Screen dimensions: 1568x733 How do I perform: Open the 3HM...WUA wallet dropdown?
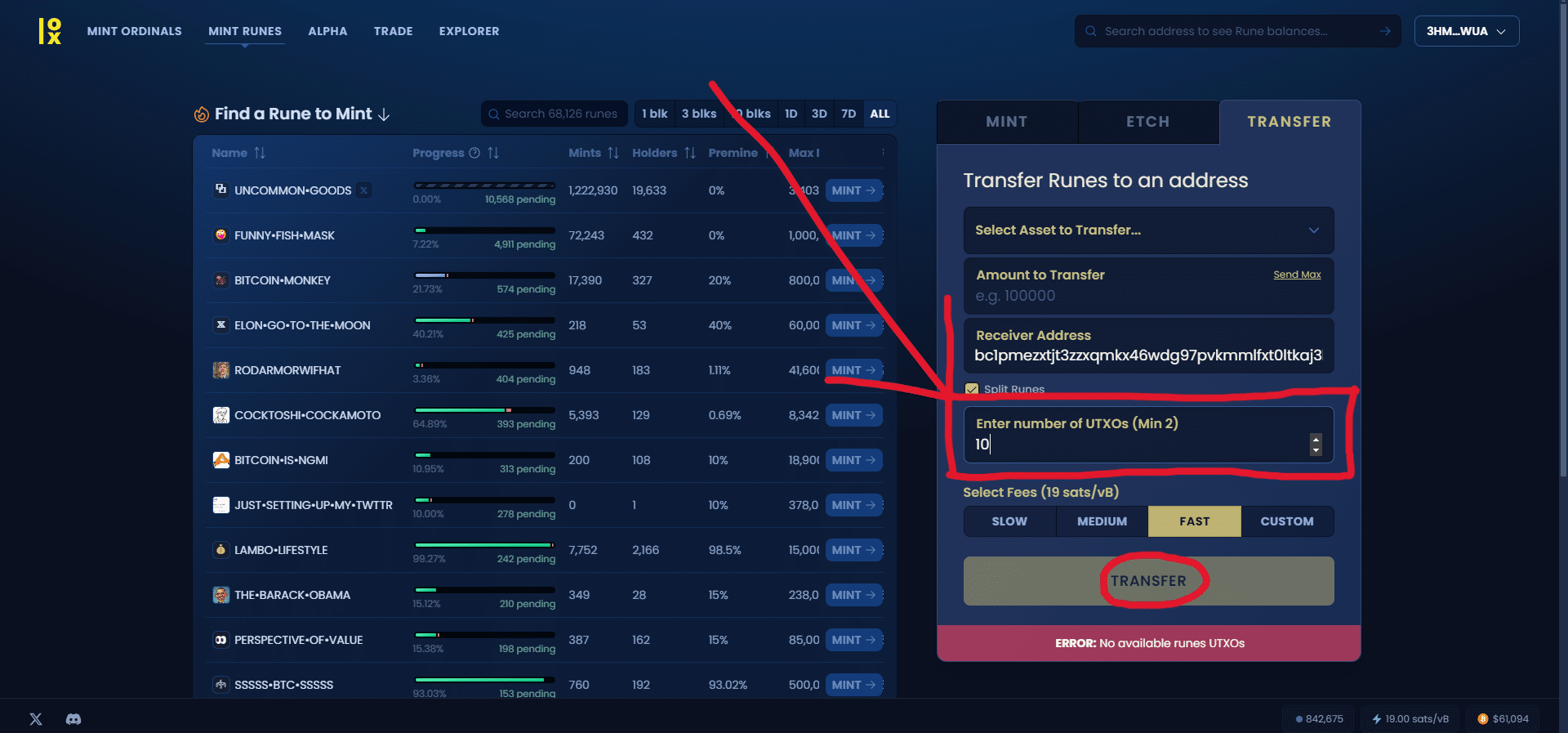[1466, 31]
